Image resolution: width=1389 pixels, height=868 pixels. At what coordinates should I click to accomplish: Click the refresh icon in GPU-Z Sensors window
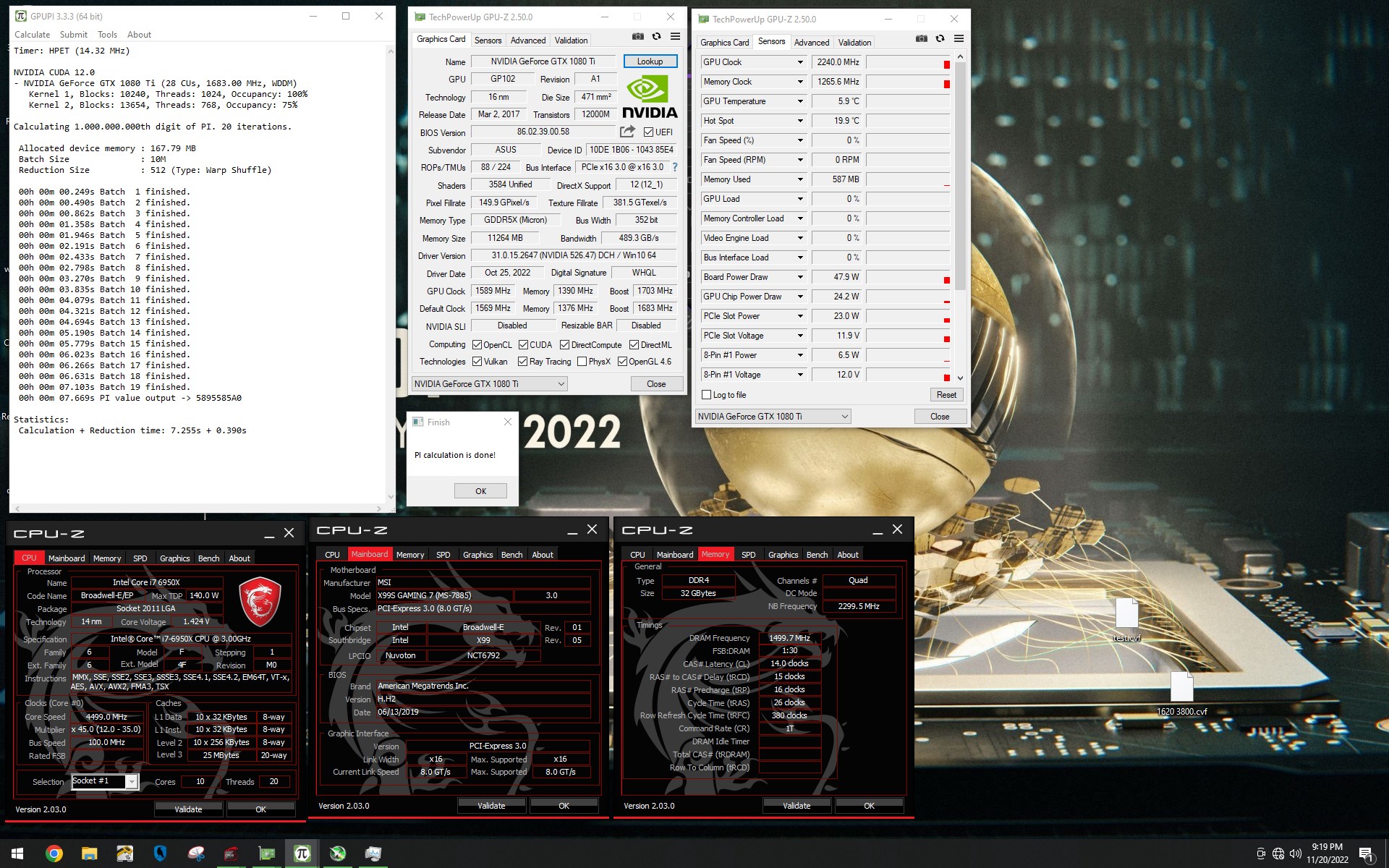940,38
